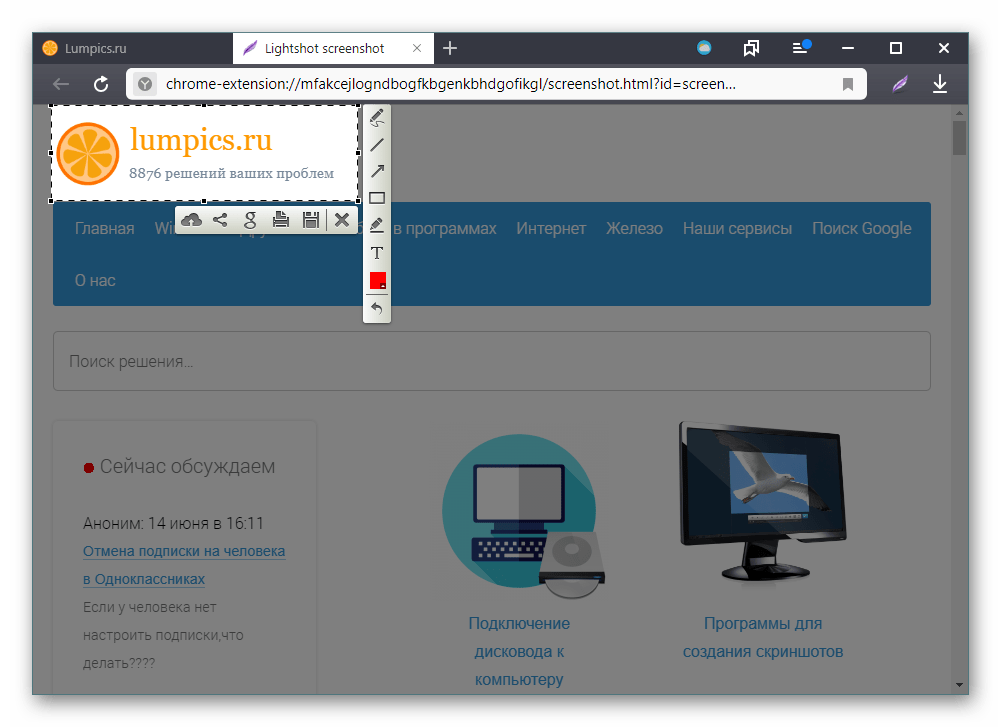The image size is (1001, 727).
Task: Upload screenshot to cloud
Action: pos(191,220)
